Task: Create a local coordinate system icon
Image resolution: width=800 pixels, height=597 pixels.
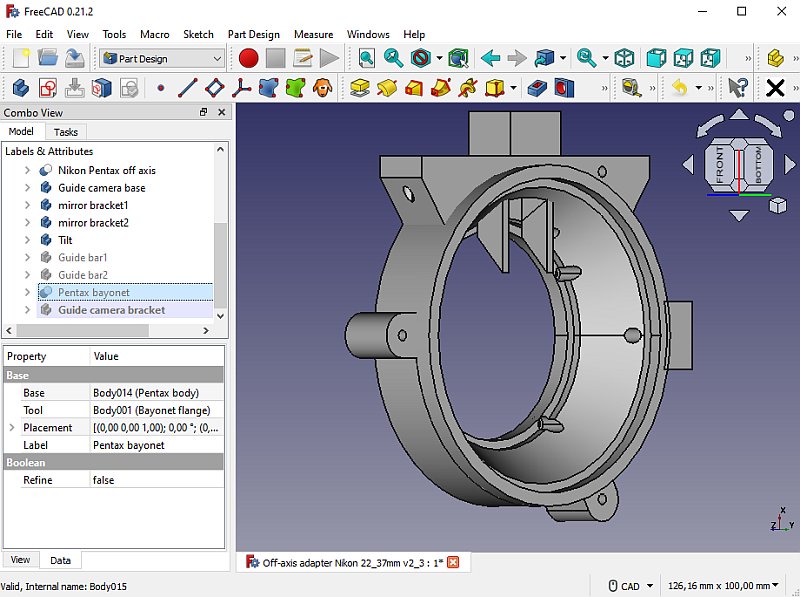Action: (241, 88)
